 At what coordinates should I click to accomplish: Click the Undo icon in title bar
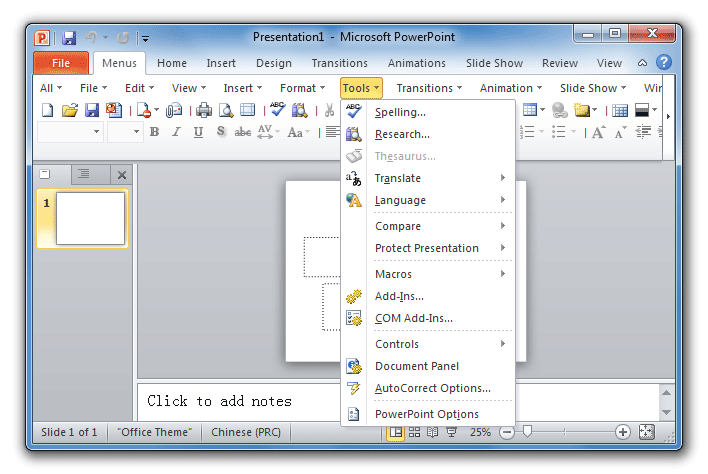(91, 37)
